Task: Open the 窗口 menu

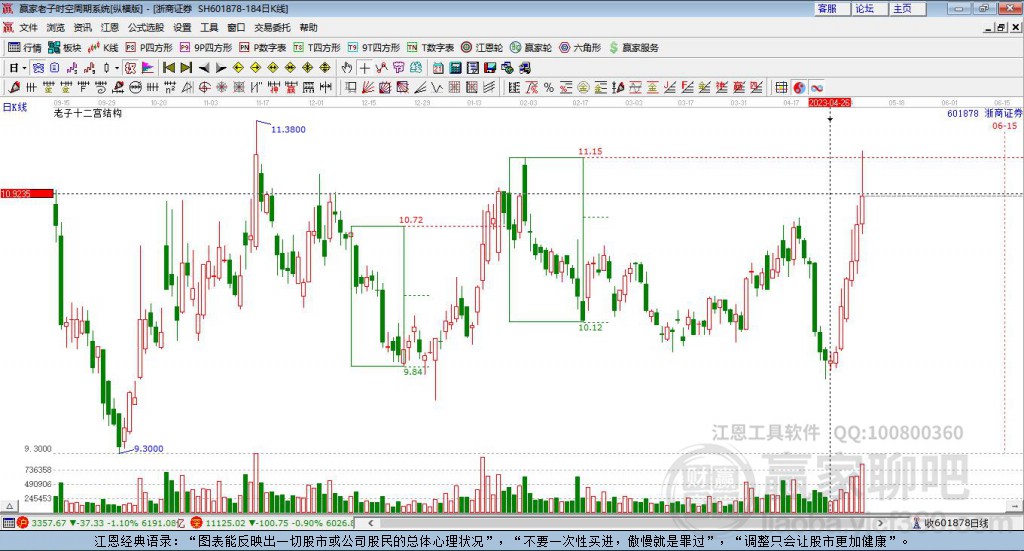Action: tap(236, 27)
